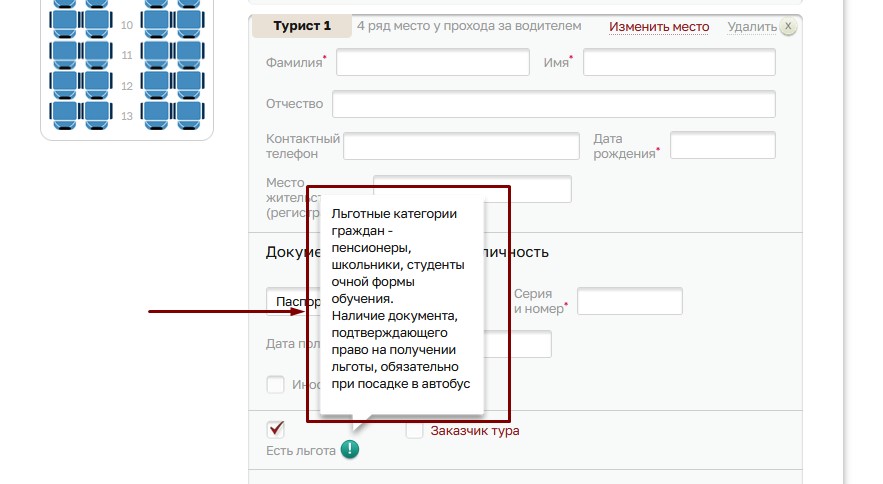Click the green info icon beside Есть льгота
Image resolution: width=883 pixels, height=484 pixels.
point(349,450)
